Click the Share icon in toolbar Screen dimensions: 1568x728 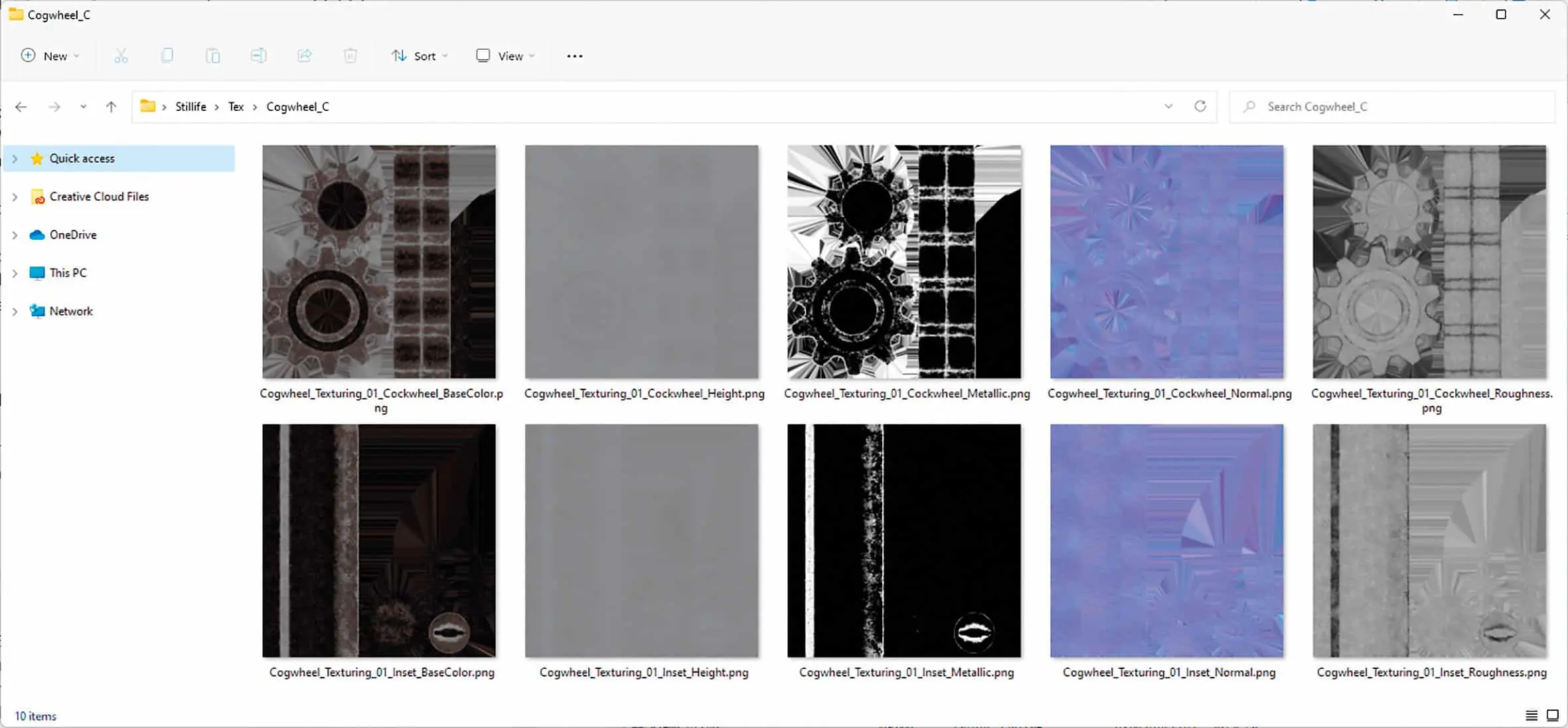pyautogui.click(x=305, y=56)
